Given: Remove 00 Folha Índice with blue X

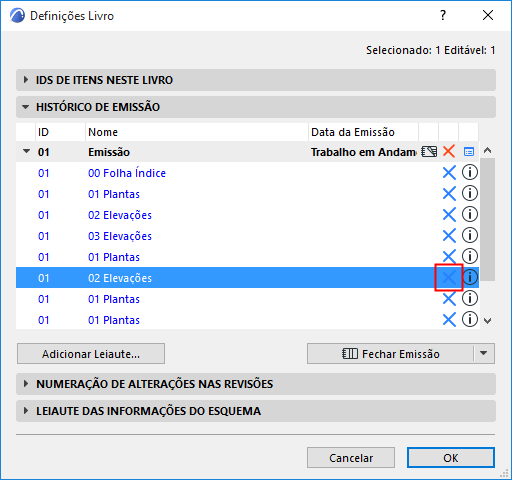Looking at the screenshot, I should point(449,173).
